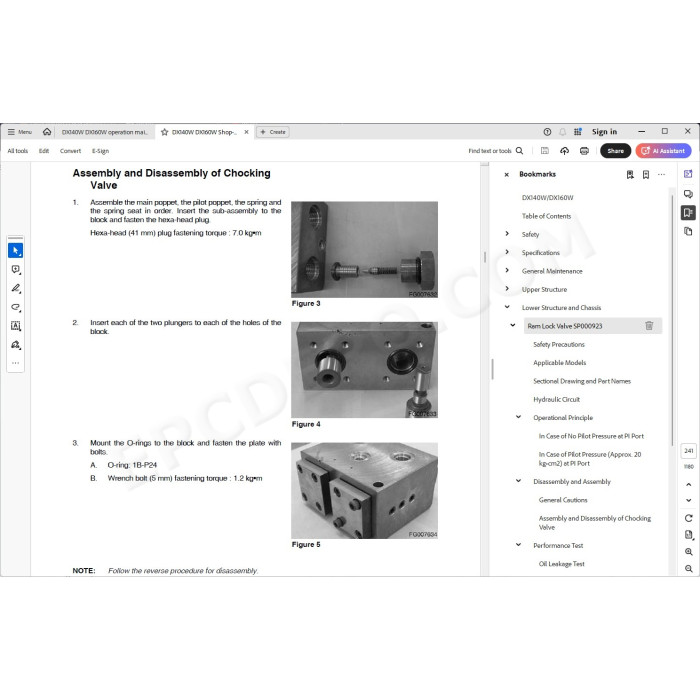Choose the Highlight pen tool
The image size is (700, 700).
click(16, 288)
